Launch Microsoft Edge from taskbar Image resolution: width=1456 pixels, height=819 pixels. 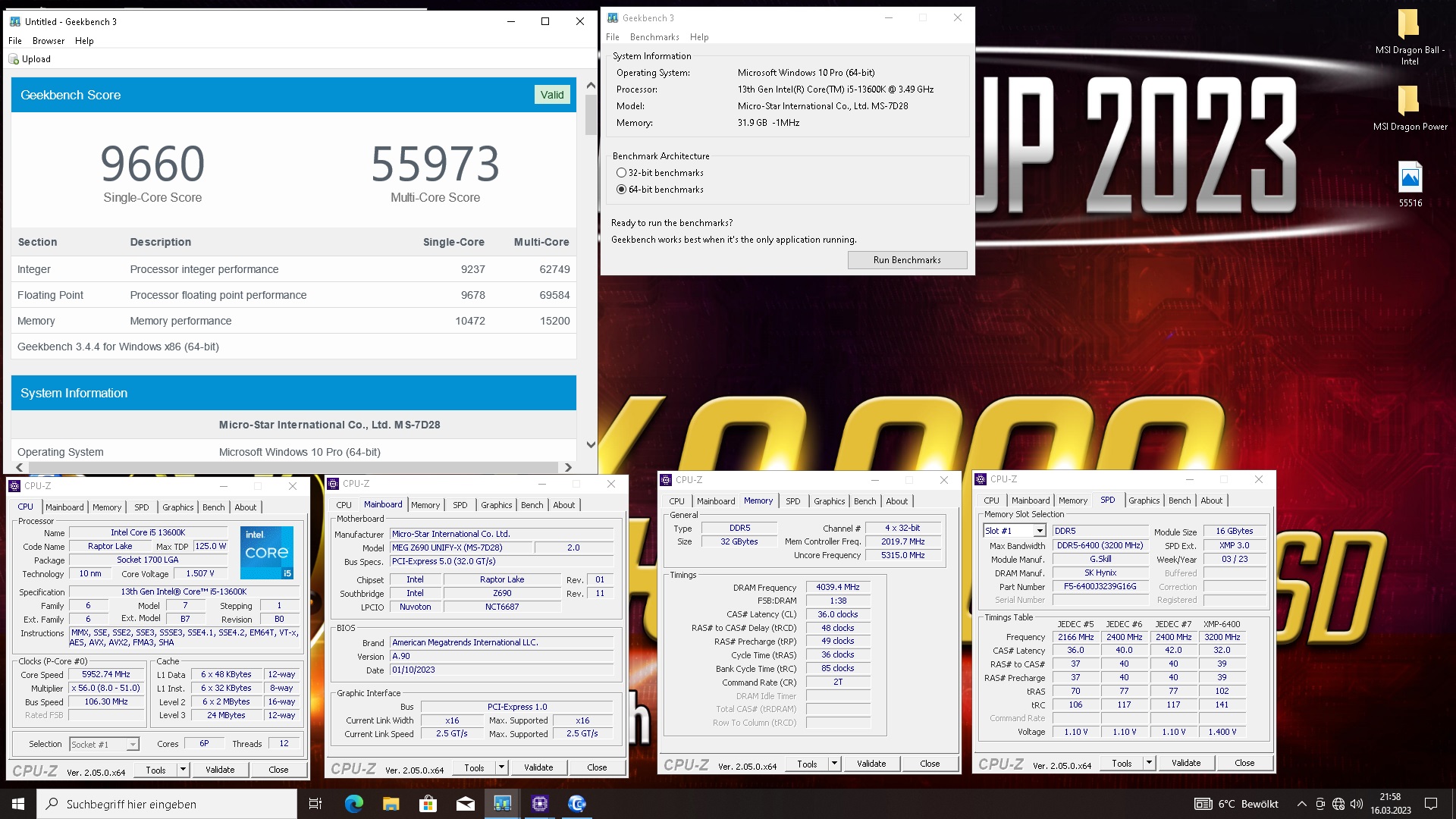(x=353, y=804)
